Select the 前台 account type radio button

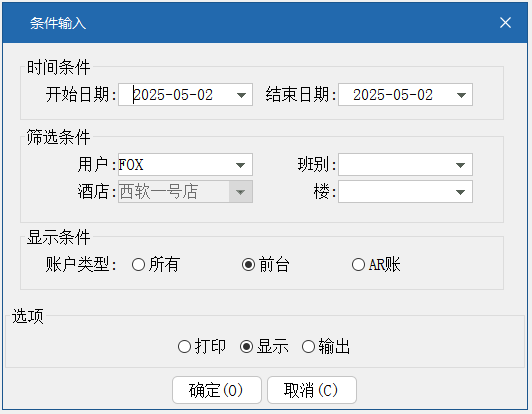click(248, 265)
